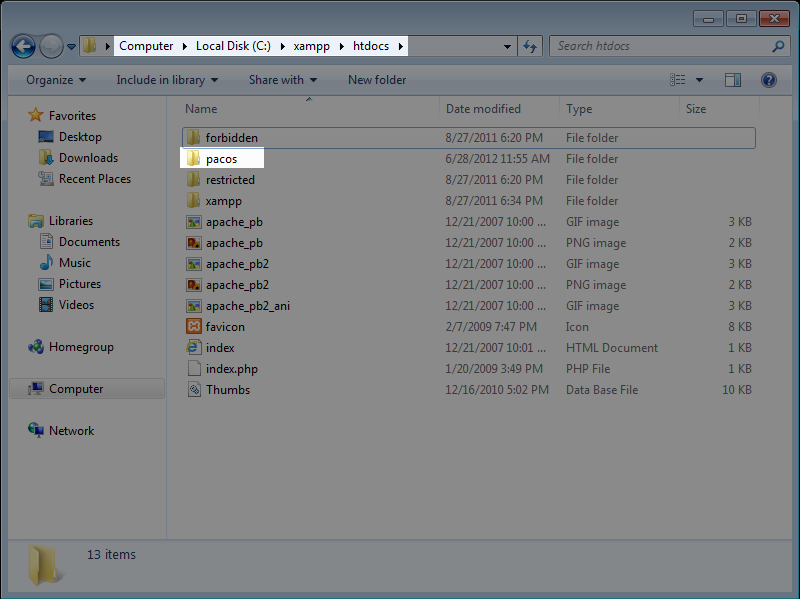800x599 pixels.
Task: Select the forbidden folder icon
Action: tap(193, 137)
